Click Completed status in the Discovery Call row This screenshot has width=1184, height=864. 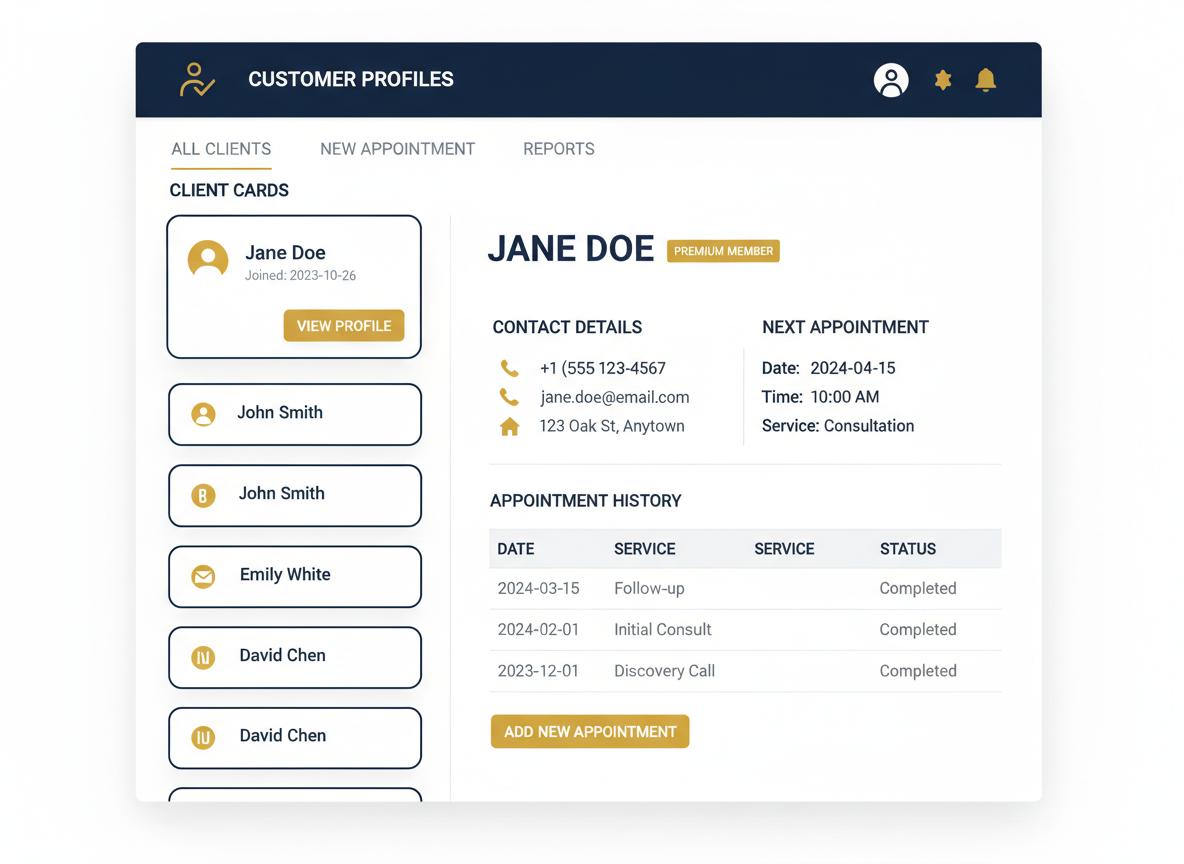coord(917,671)
